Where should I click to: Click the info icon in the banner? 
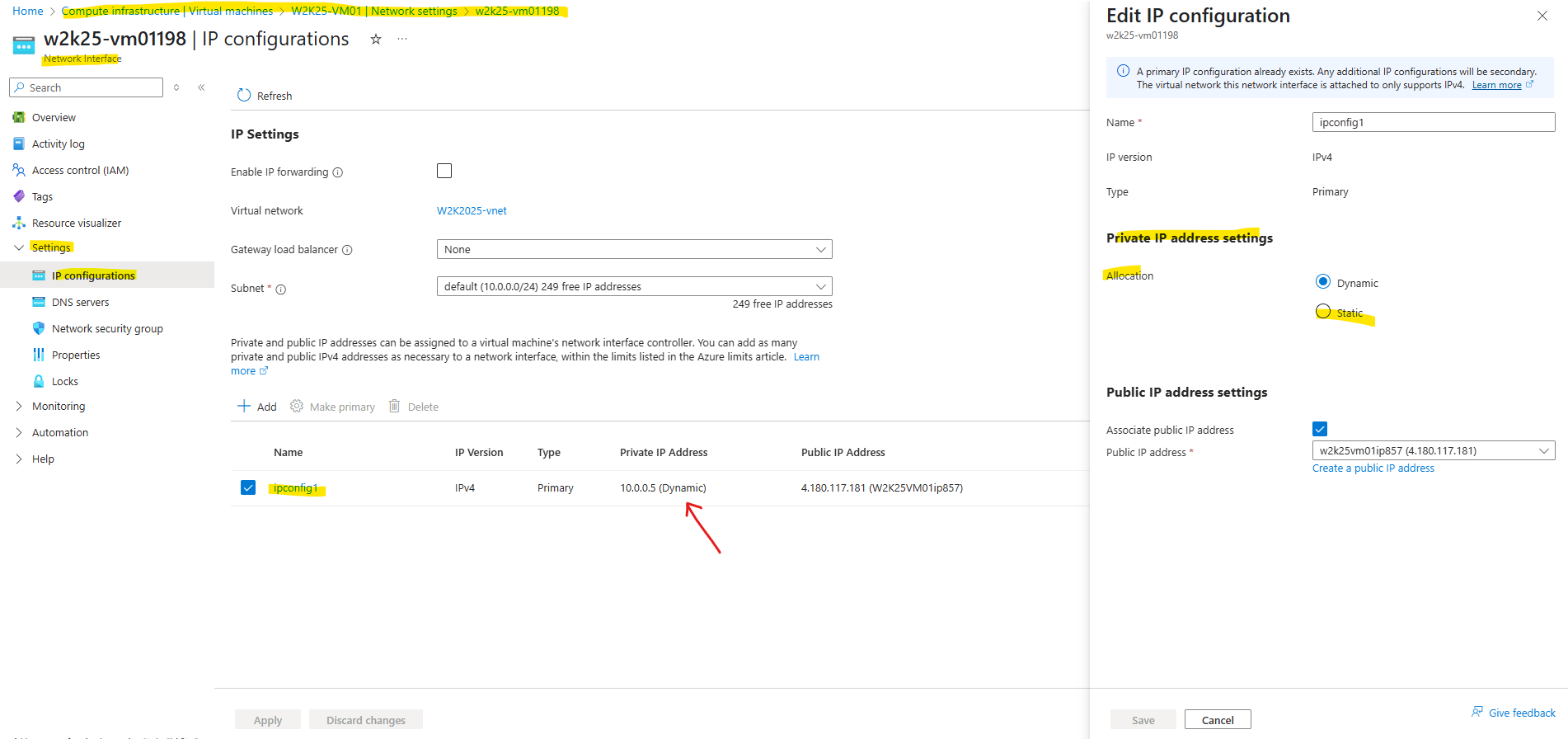click(1123, 71)
